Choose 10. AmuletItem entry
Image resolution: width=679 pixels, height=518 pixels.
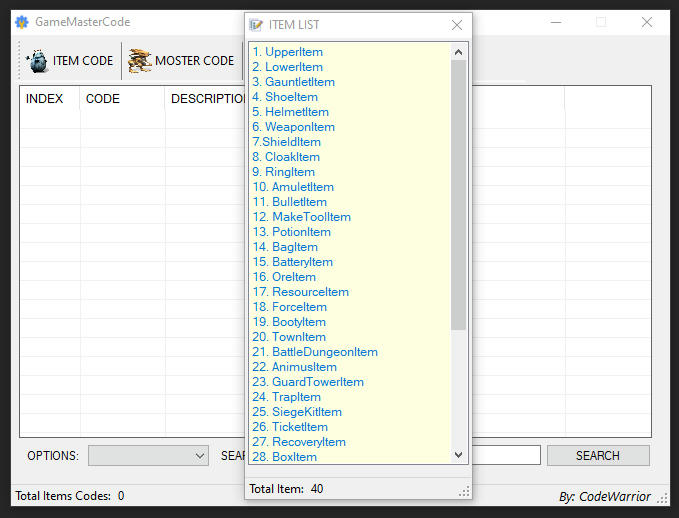pos(293,187)
